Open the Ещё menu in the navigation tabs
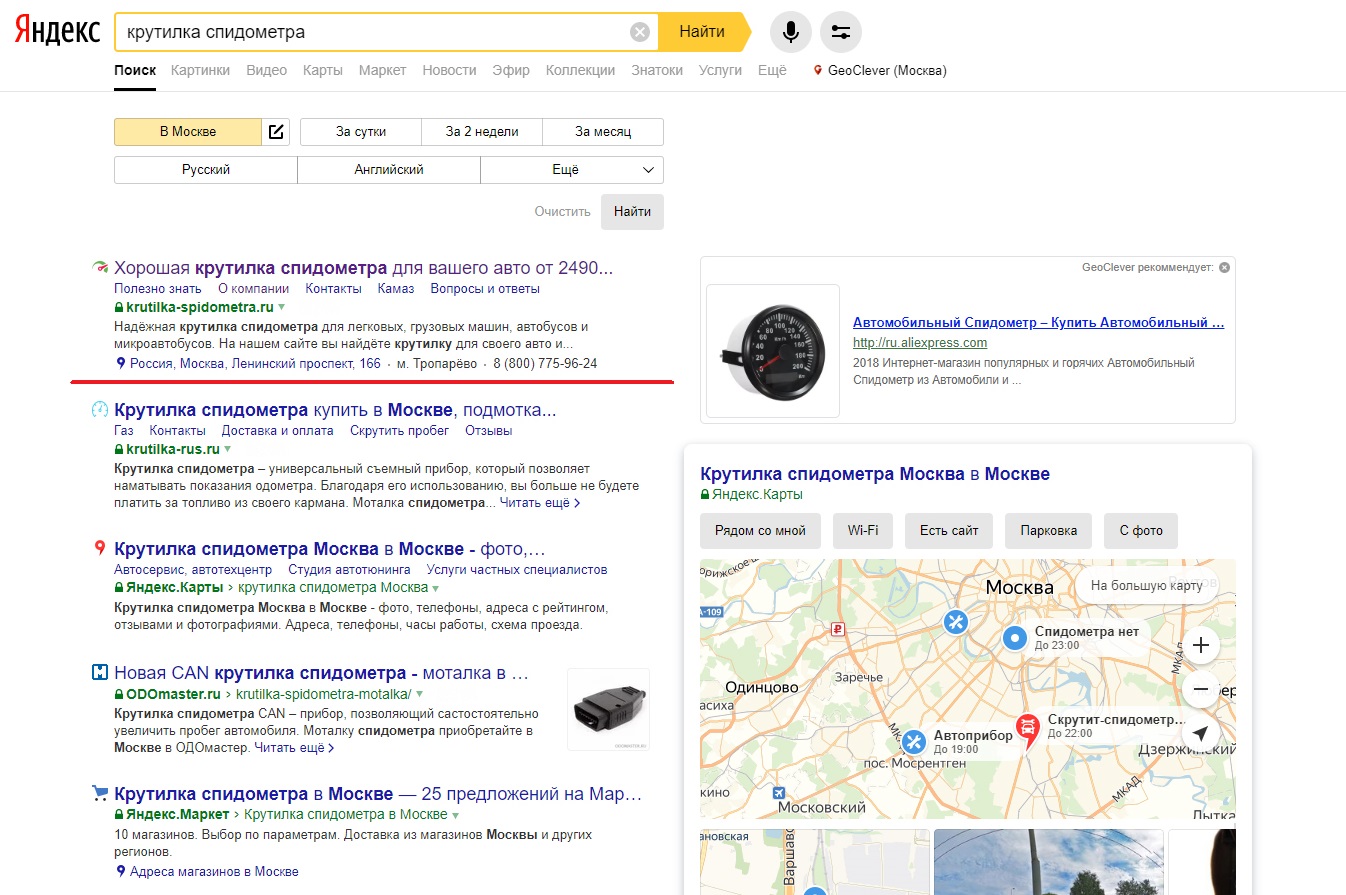The image size is (1346, 895). (x=772, y=70)
